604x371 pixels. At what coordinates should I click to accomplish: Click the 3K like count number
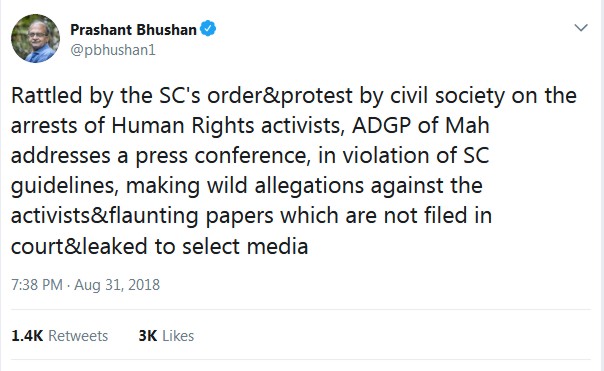[x=148, y=336]
